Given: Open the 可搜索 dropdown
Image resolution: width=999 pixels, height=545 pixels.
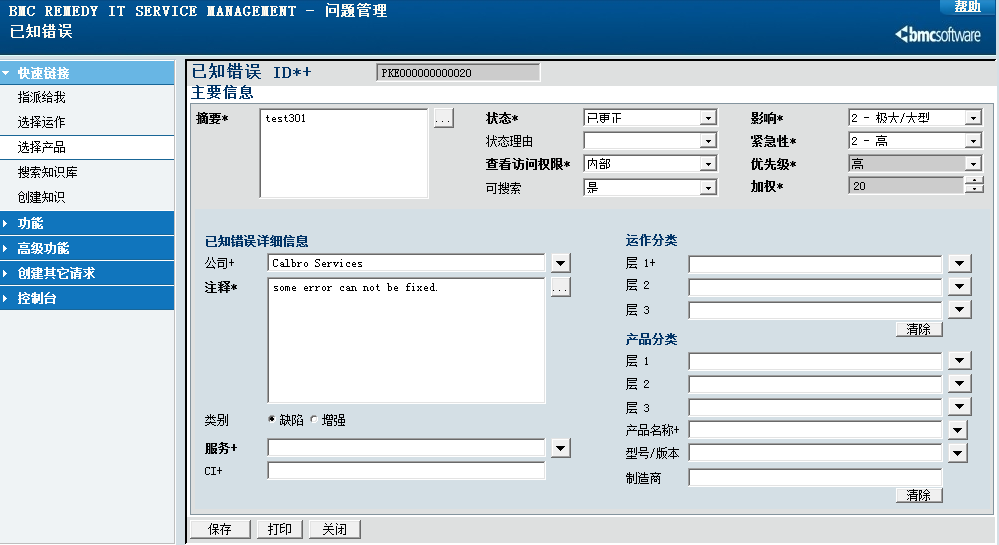Looking at the screenshot, I should tap(708, 187).
